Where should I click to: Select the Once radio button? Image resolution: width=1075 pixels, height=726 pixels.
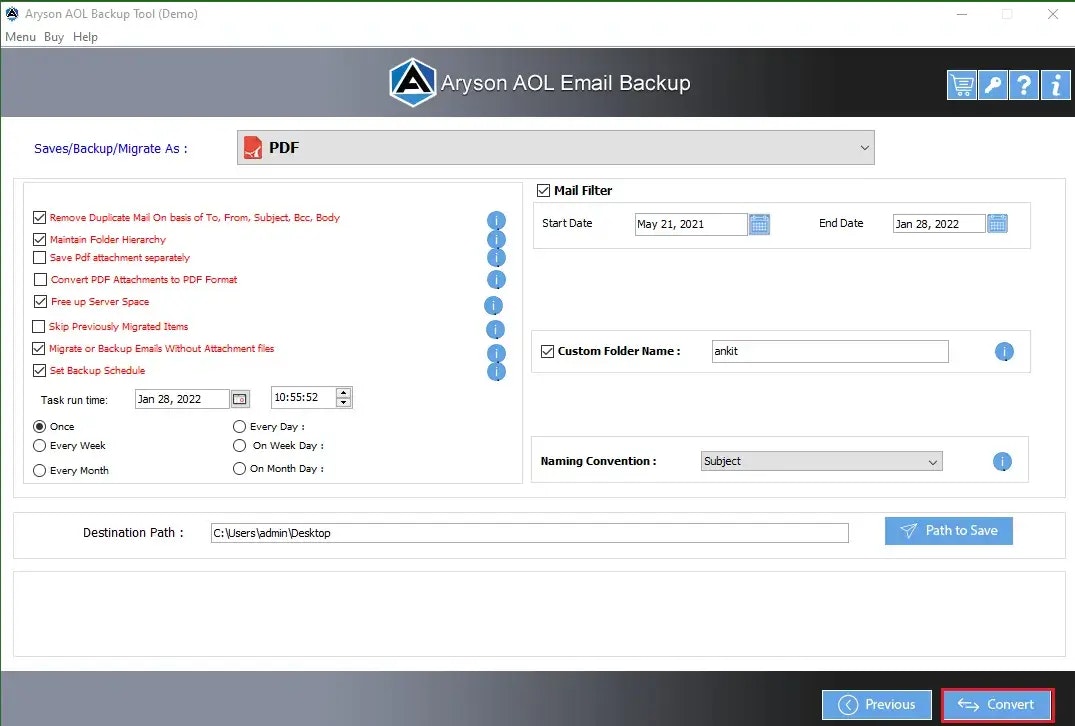pyautogui.click(x=40, y=426)
